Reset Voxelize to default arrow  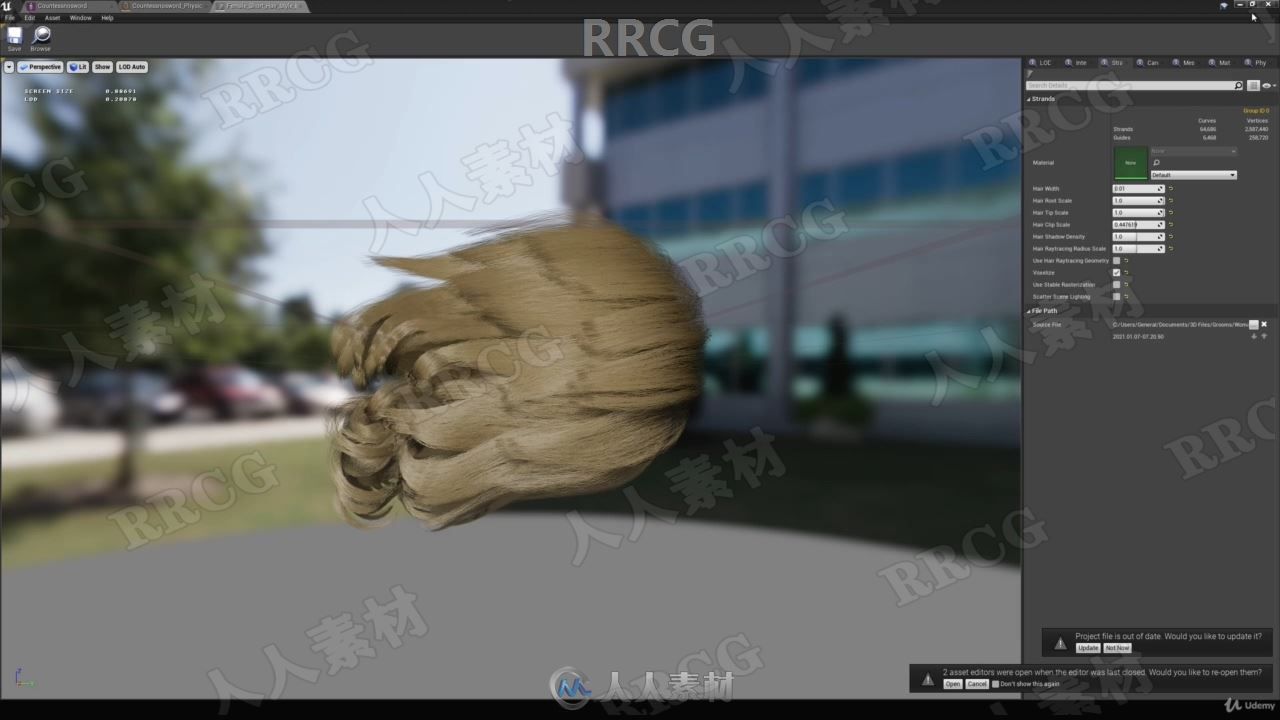coord(1127,273)
